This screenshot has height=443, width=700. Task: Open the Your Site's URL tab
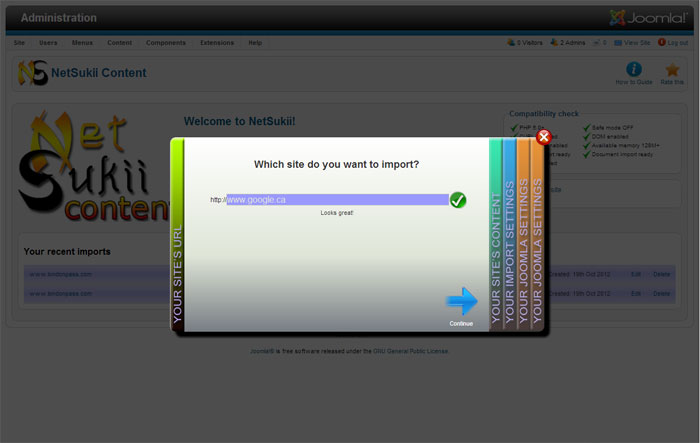(x=177, y=234)
